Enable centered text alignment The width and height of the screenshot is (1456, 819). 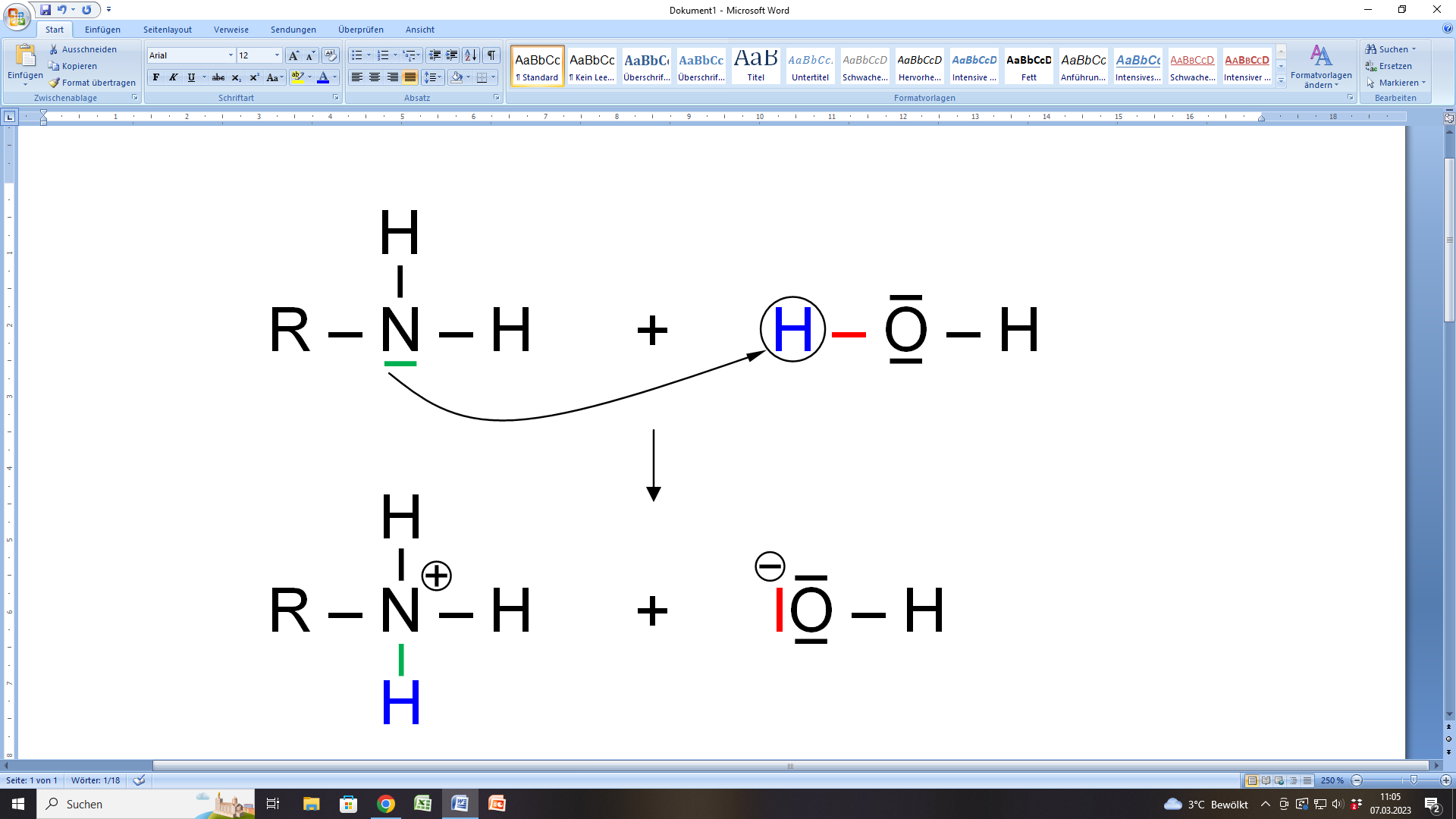tap(375, 77)
